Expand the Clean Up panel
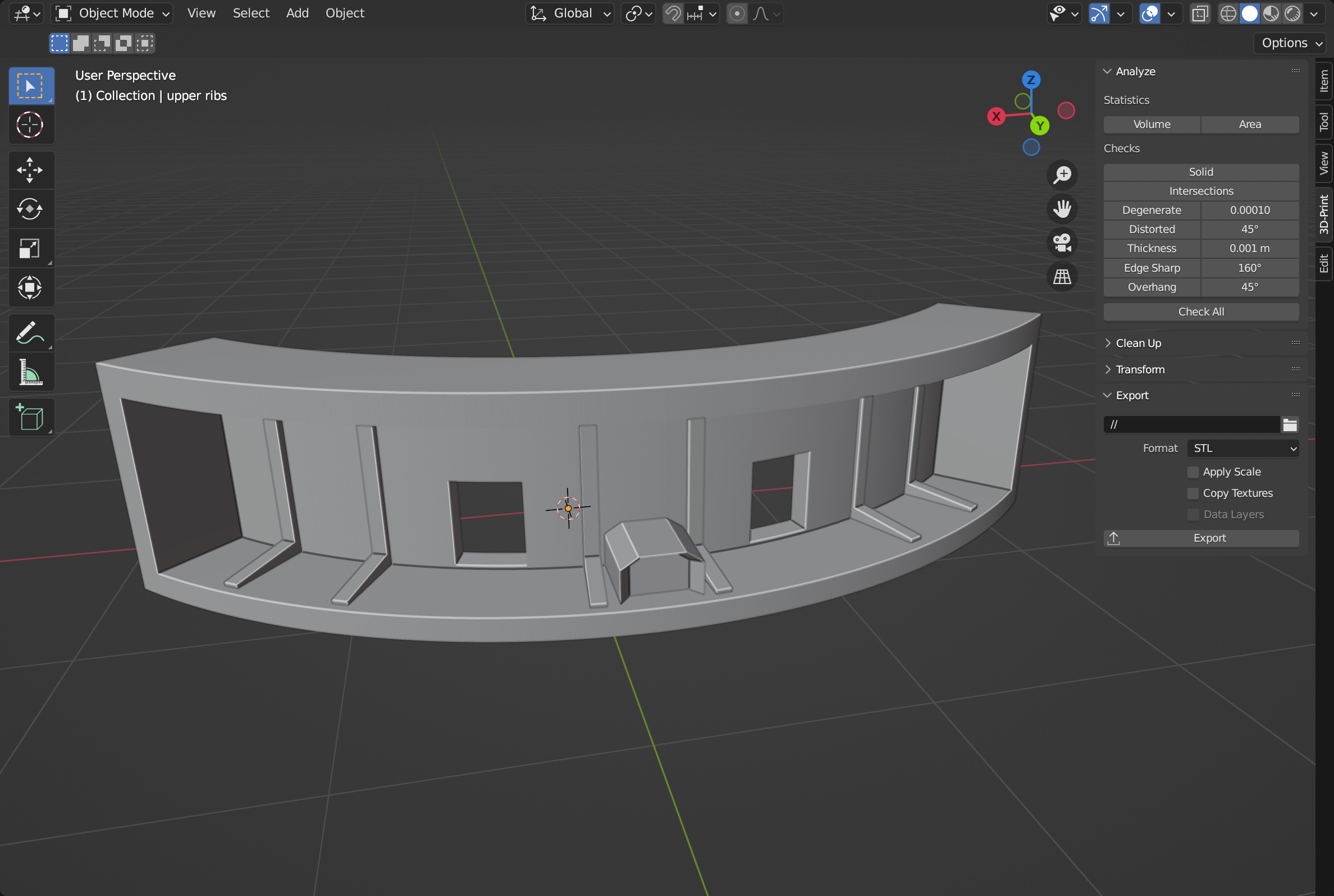Screen dimensions: 1334x896 (1107, 343)
